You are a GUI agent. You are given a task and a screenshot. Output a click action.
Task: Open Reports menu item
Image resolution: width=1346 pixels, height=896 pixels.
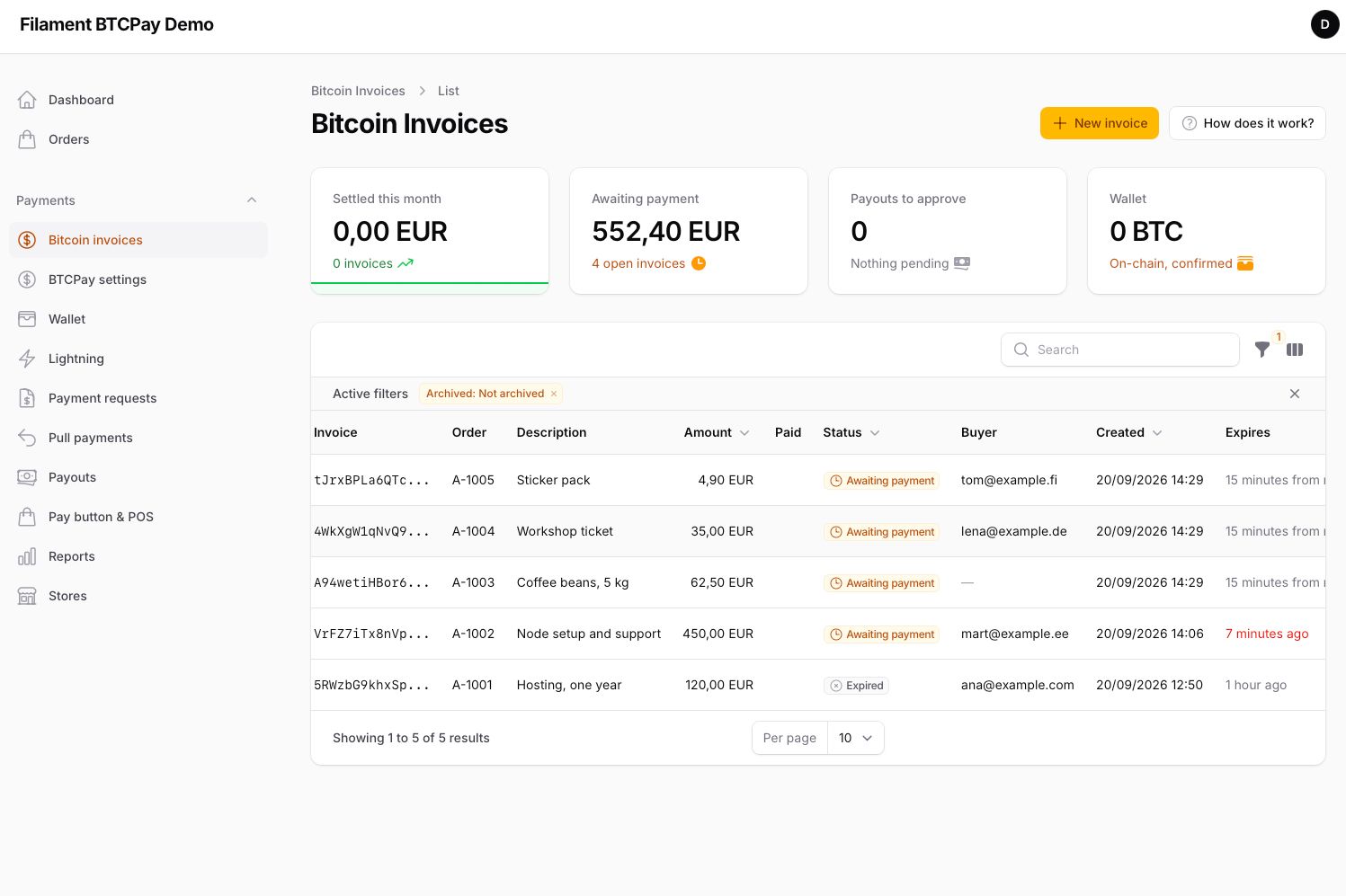138,556
